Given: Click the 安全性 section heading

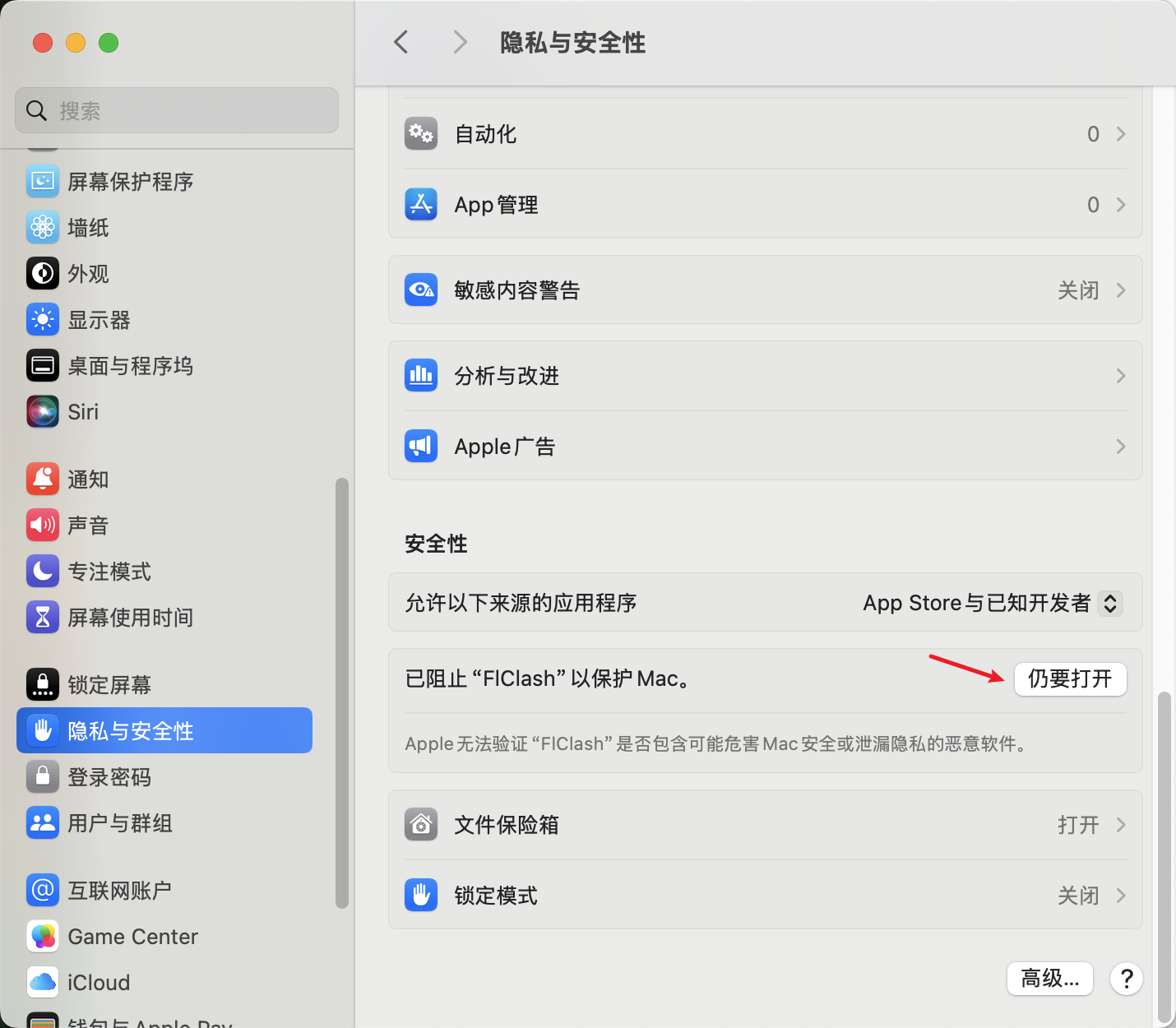Looking at the screenshot, I should (x=436, y=544).
